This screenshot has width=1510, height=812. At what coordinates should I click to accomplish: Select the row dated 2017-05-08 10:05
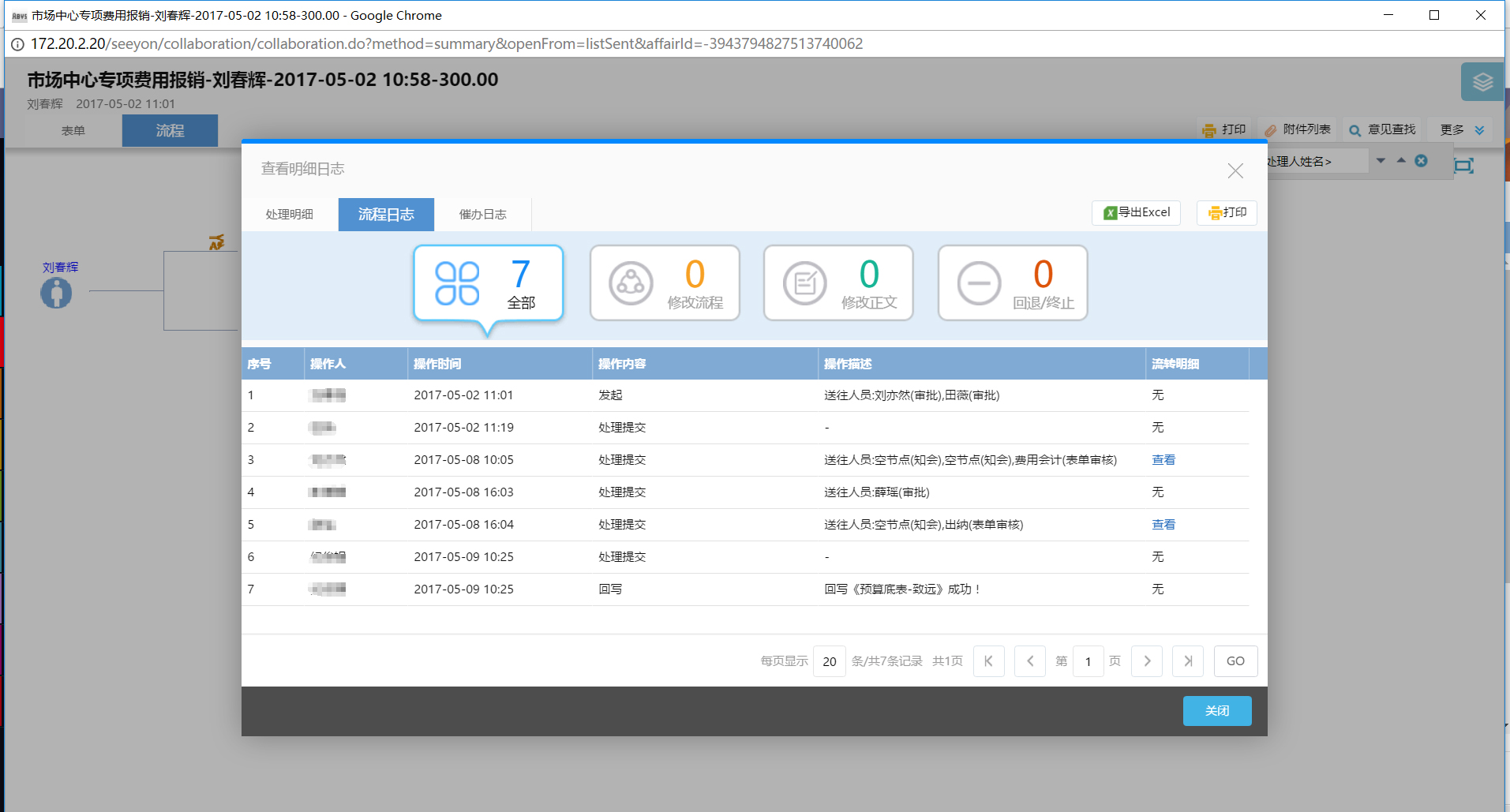[745, 460]
